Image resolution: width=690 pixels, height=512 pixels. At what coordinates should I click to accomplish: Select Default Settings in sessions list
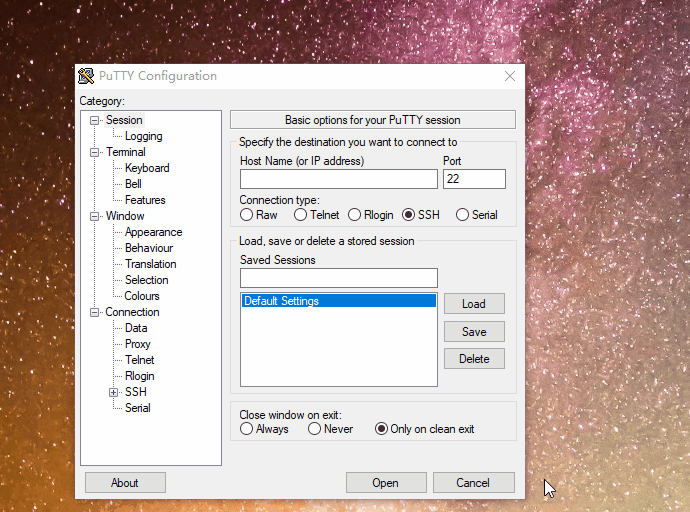click(x=339, y=301)
